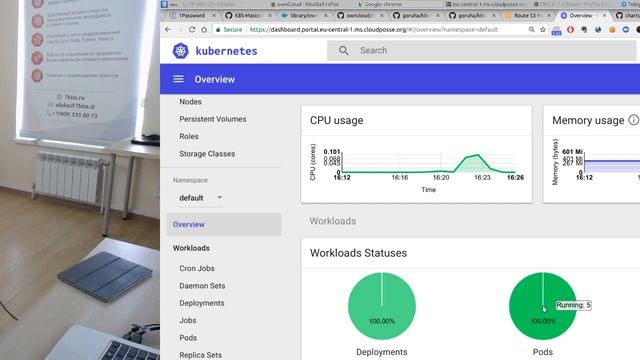Close the Overview browser tab
The image size is (640, 360).
604,16
